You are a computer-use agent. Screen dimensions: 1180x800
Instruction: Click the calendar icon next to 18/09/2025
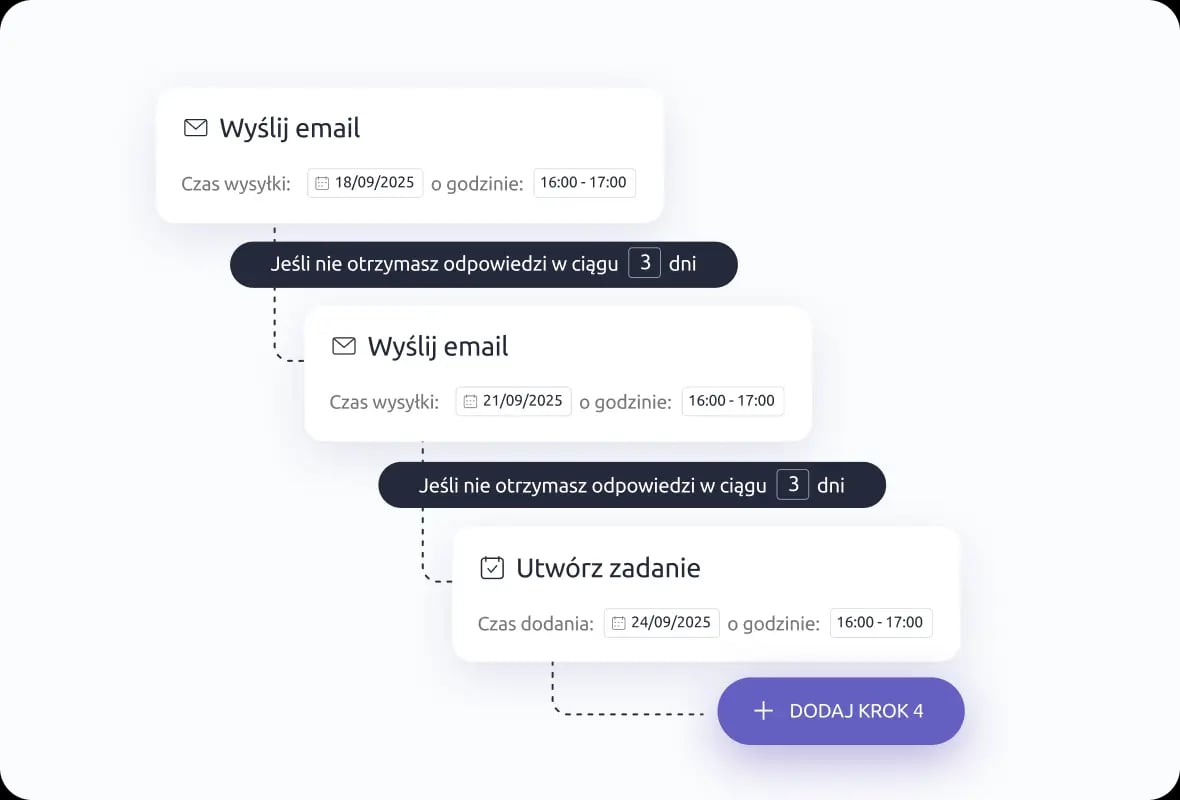point(322,183)
